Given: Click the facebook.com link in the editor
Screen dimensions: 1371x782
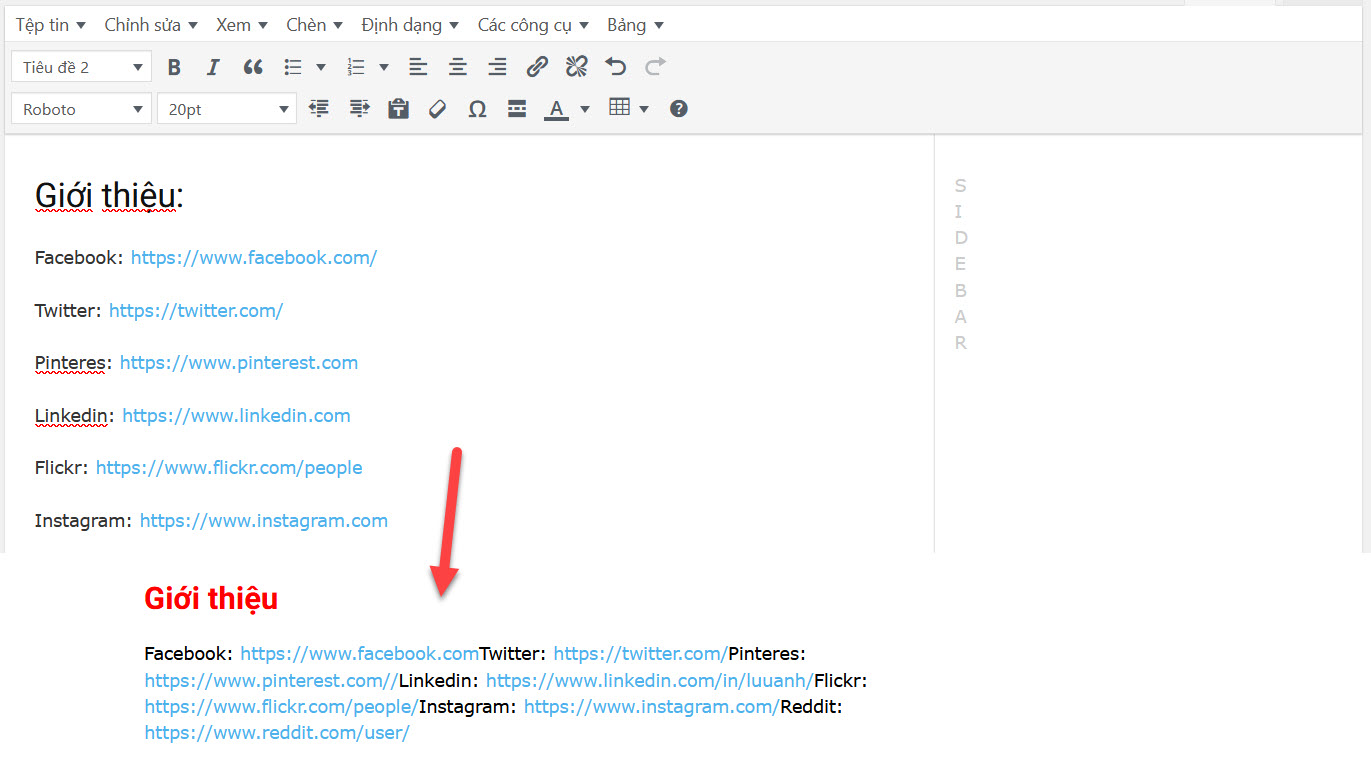Looking at the screenshot, I should pos(253,258).
